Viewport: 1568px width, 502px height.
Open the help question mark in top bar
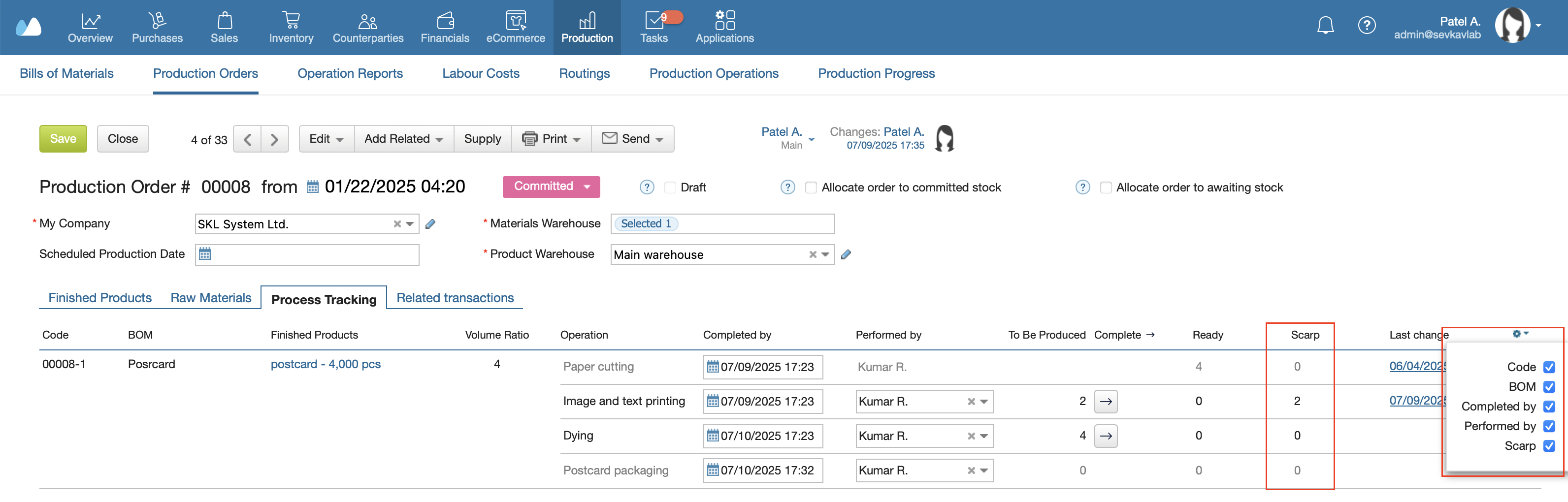[x=1367, y=26]
